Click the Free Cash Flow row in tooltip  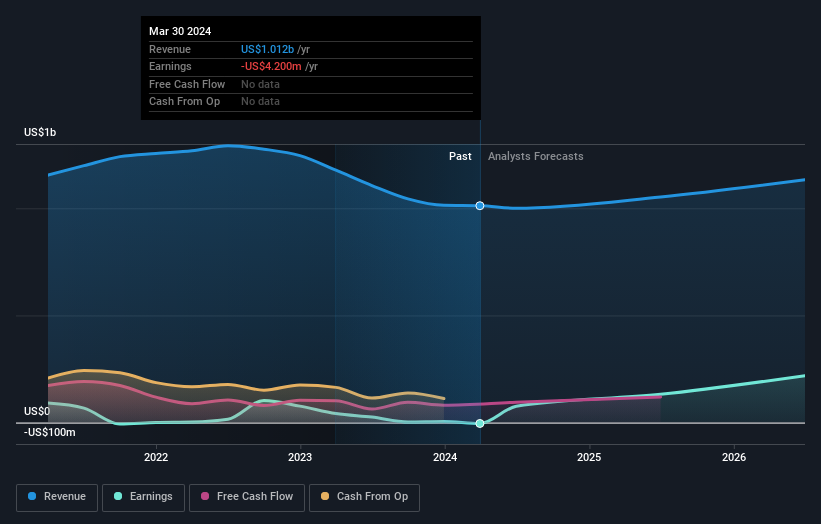pos(310,84)
